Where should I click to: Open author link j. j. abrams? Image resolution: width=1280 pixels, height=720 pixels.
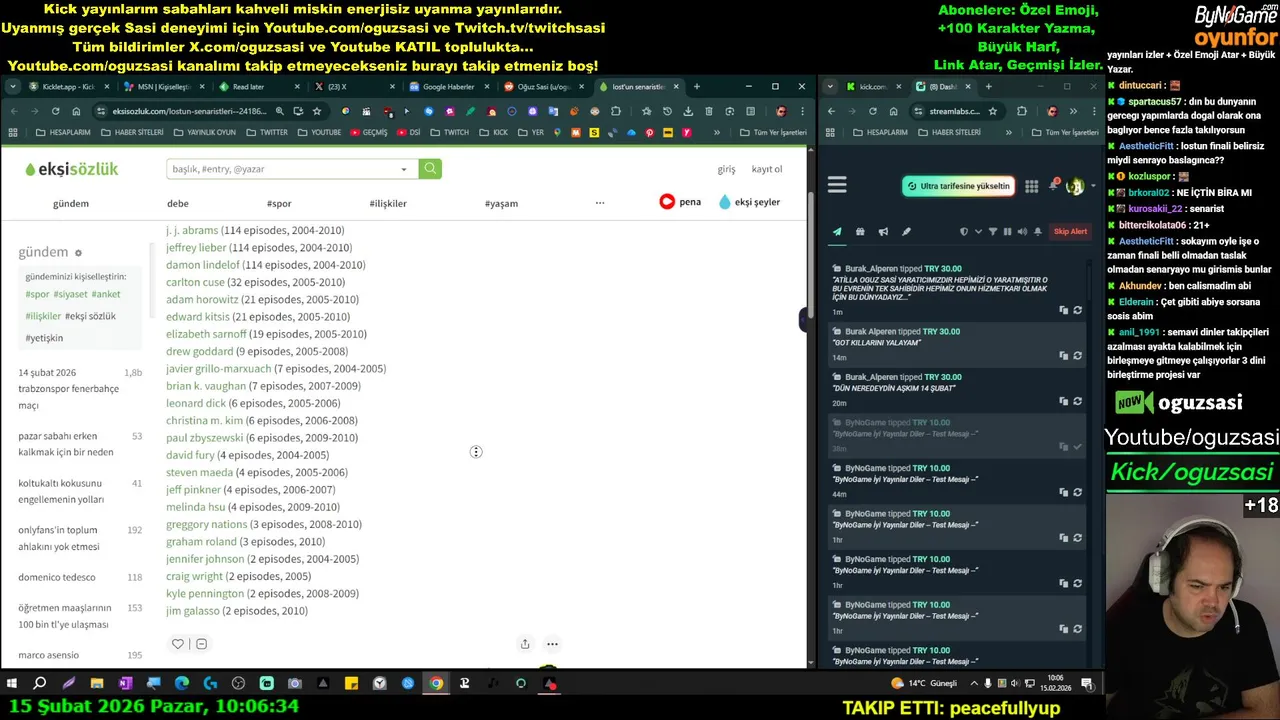[x=192, y=230]
